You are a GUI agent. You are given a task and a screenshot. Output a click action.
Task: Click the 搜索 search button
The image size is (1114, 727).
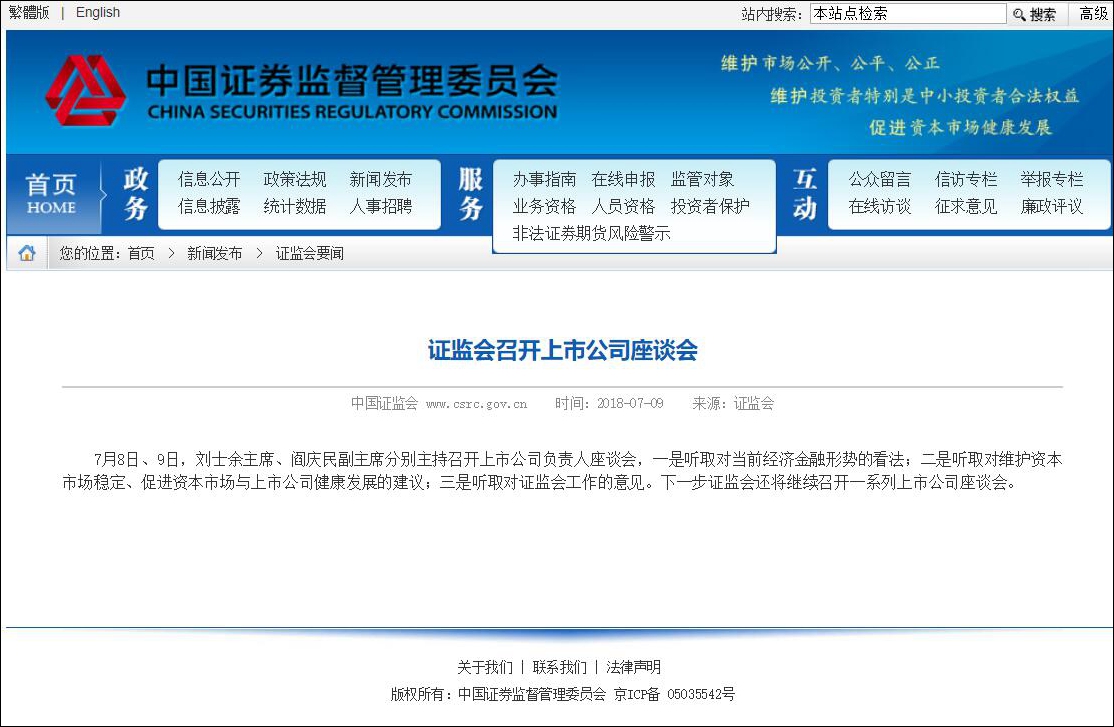pyautogui.click(x=1035, y=14)
